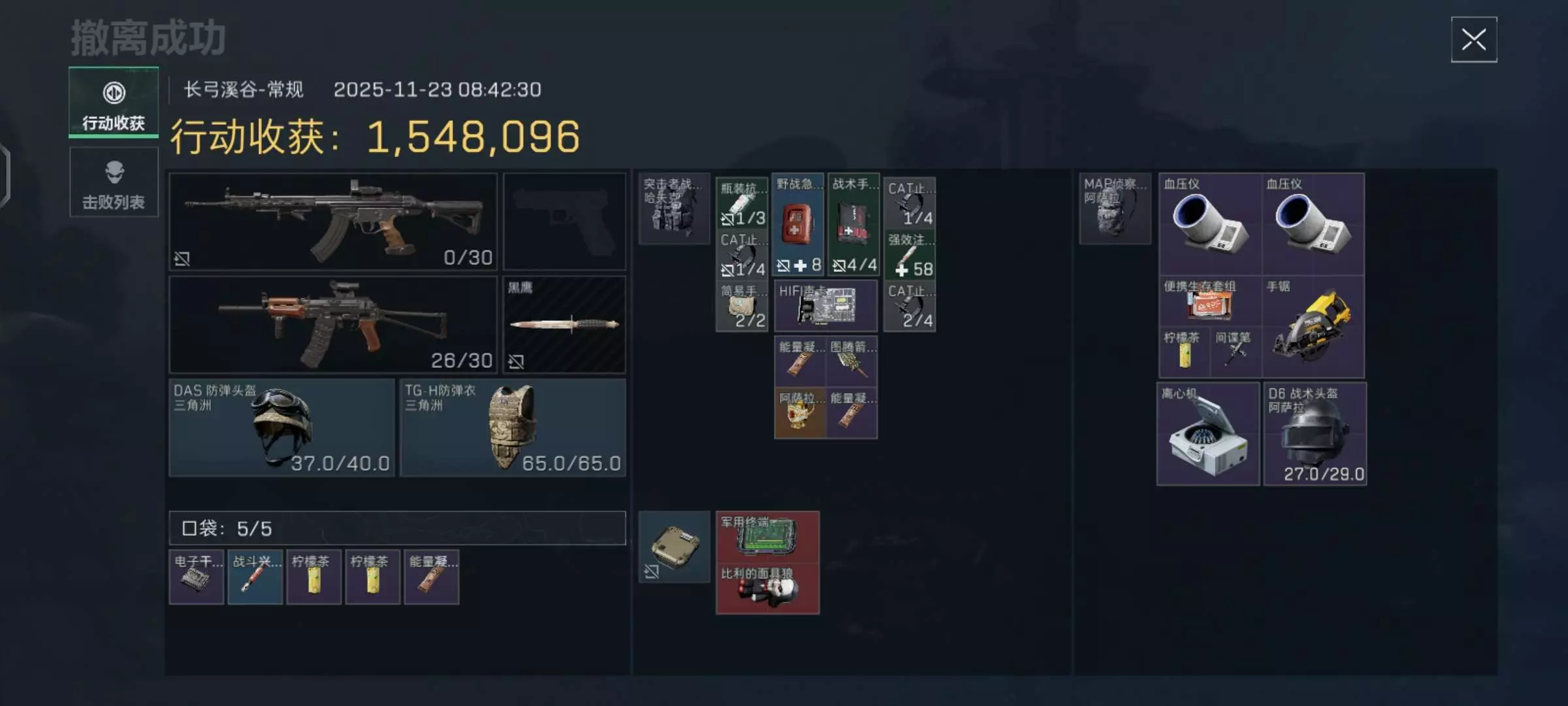Select the D6 战术头盔 item

1315,433
